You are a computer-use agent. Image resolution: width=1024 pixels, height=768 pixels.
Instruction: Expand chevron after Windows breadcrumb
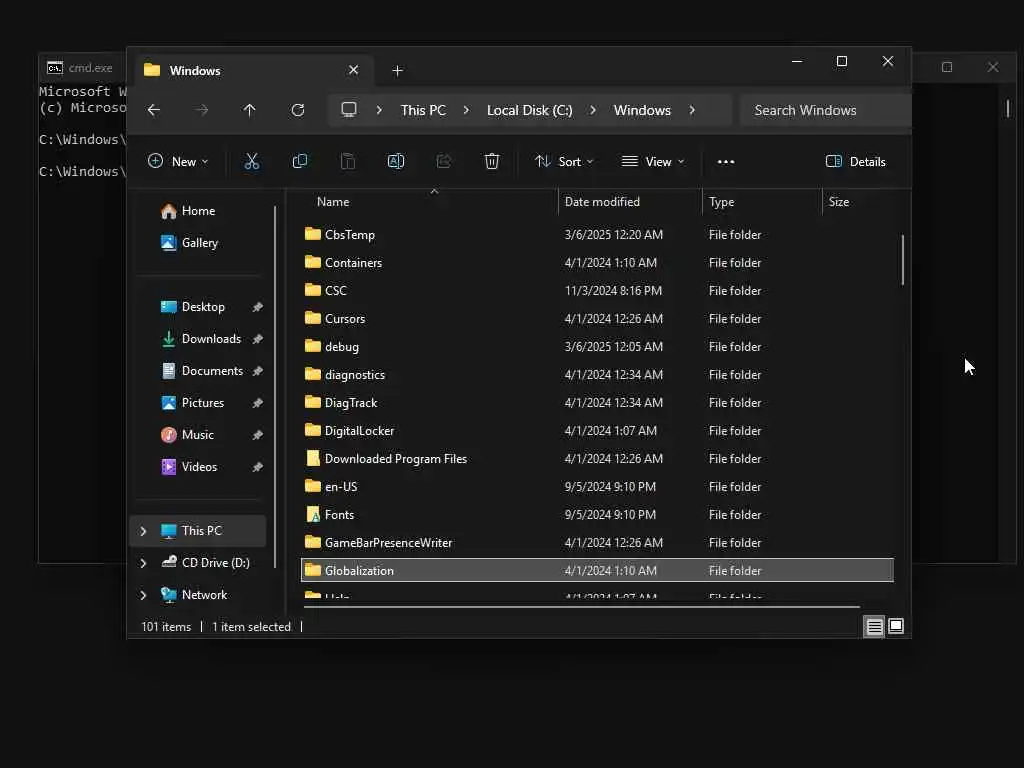coord(692,110)
